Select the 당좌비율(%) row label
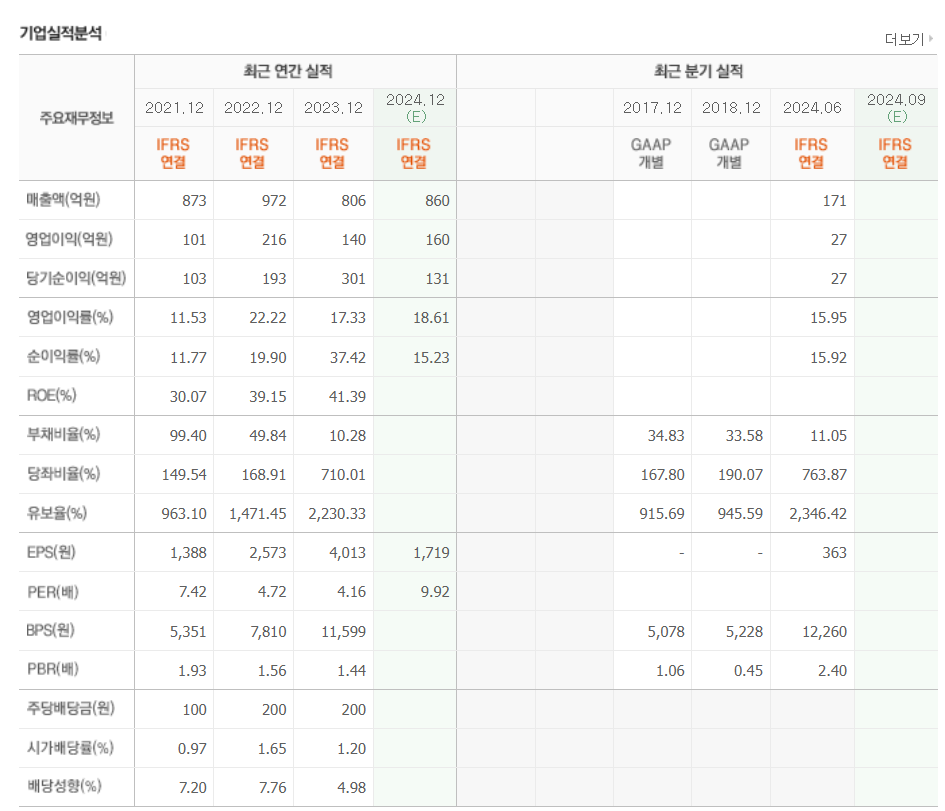The width and height of the screenshot is (945, 811). [63, 474]
